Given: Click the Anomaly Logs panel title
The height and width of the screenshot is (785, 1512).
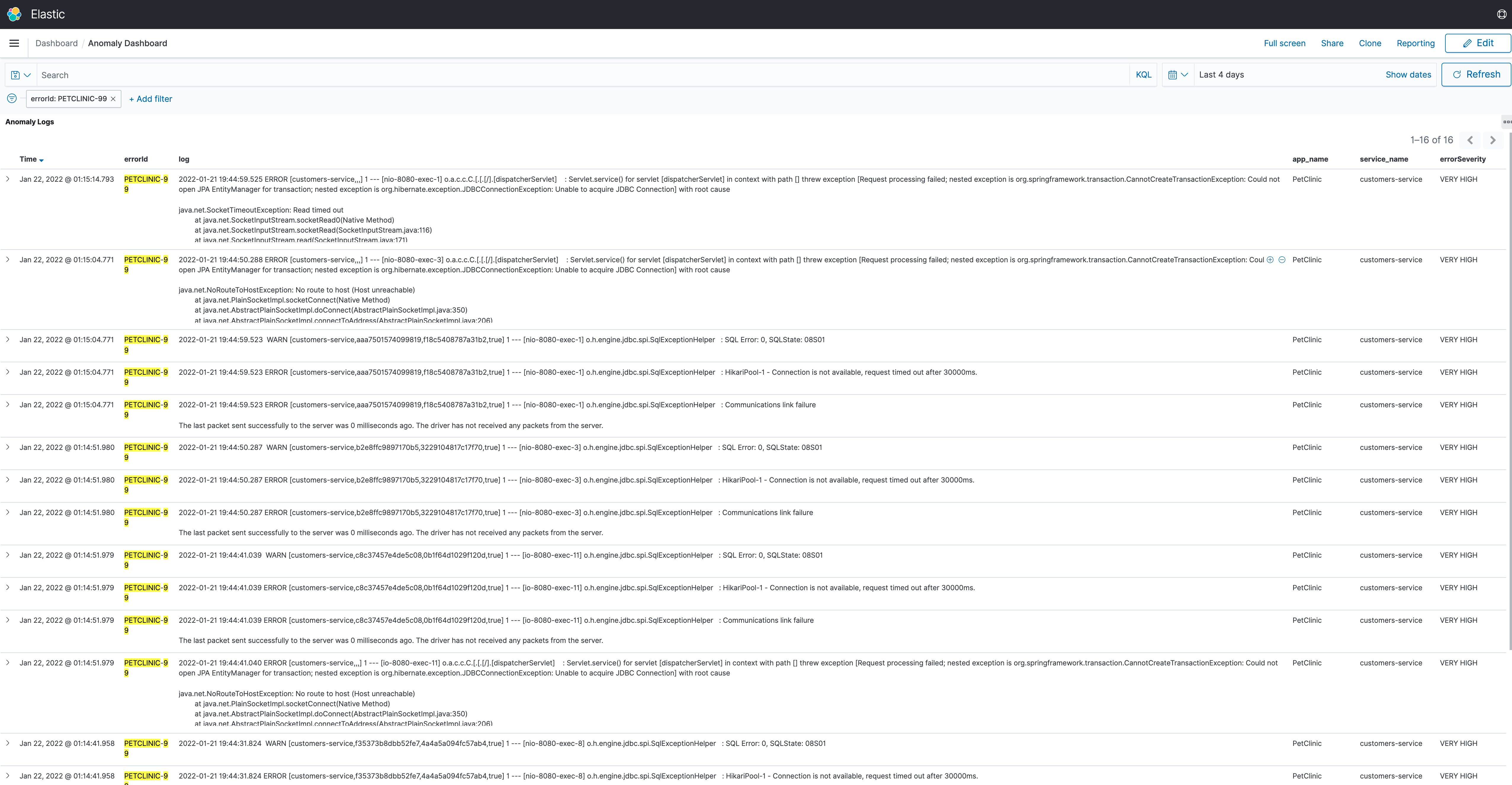Looking at the screenshot, I should coord(29,122).
